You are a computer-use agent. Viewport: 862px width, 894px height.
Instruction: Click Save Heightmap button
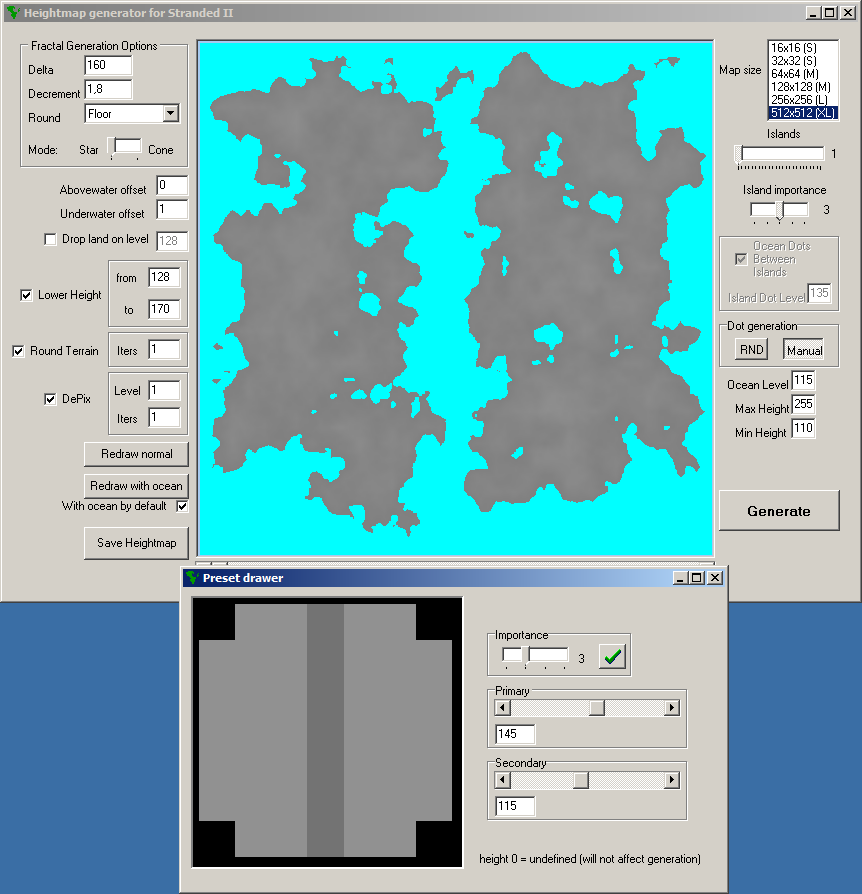(136, 543)
